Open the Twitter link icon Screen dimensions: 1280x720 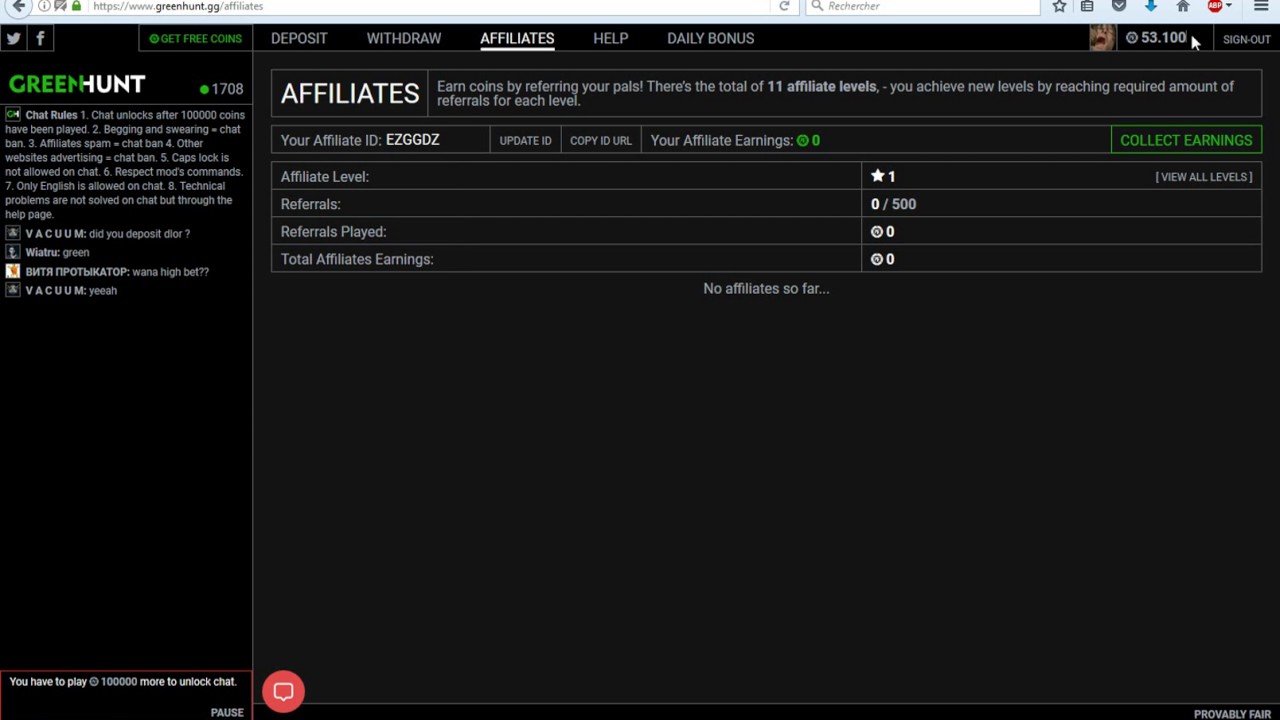[13, 38]
